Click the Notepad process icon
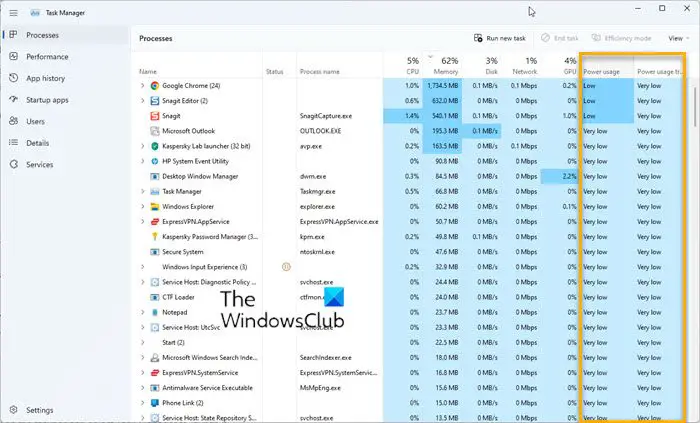 coord(154,312)
